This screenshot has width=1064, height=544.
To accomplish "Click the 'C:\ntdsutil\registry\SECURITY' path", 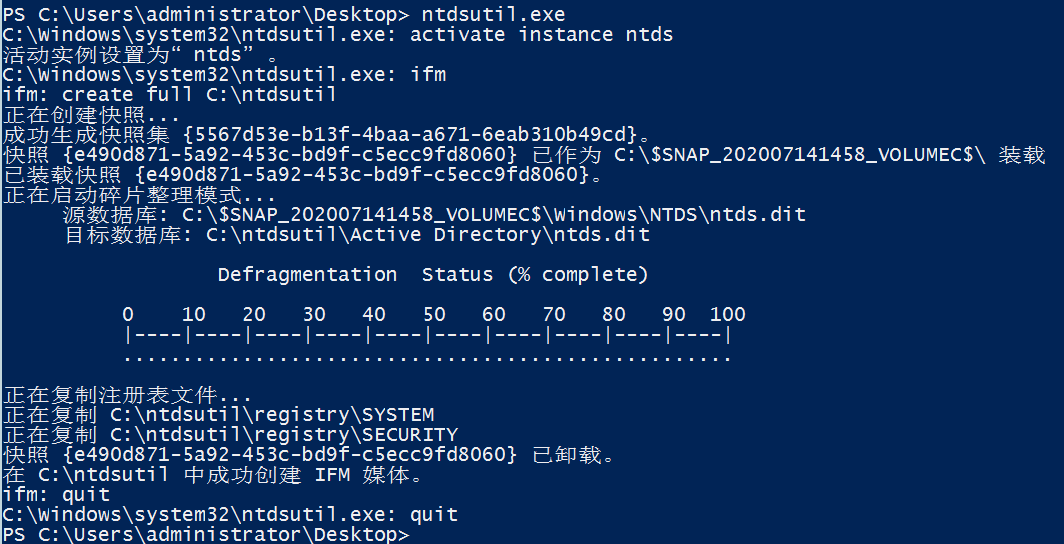I will click(284, 434).
